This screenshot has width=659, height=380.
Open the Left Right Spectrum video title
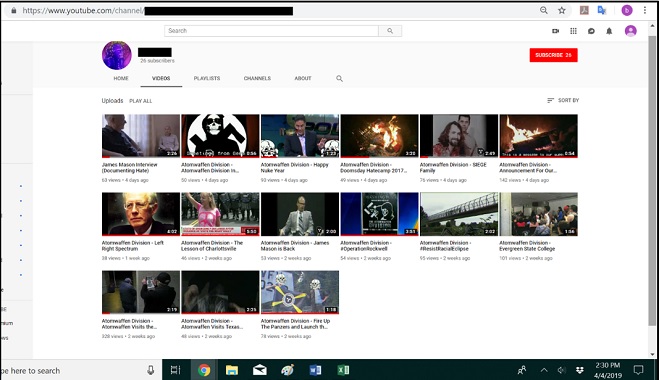click(x=132, y=246)
